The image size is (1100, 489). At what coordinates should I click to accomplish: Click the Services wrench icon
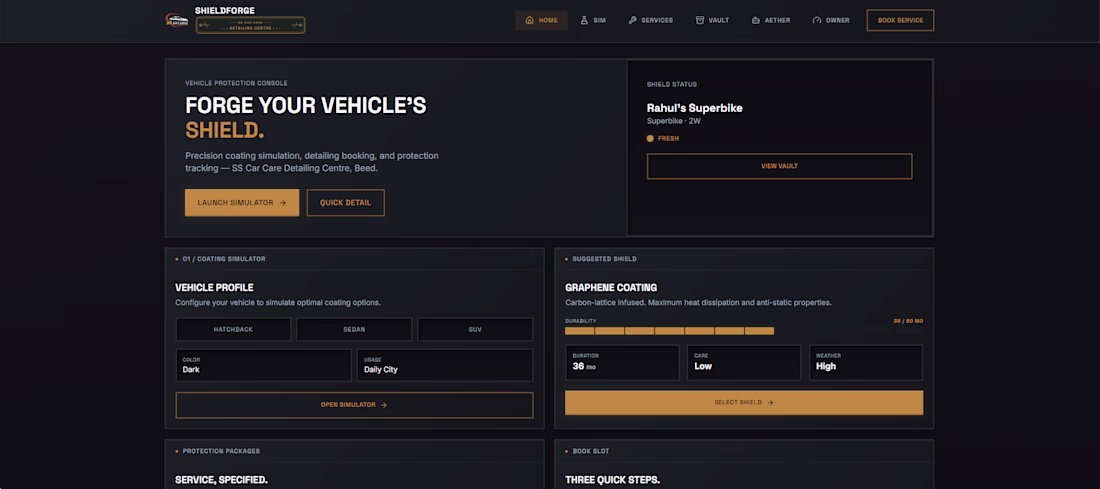tap(632, 20)
